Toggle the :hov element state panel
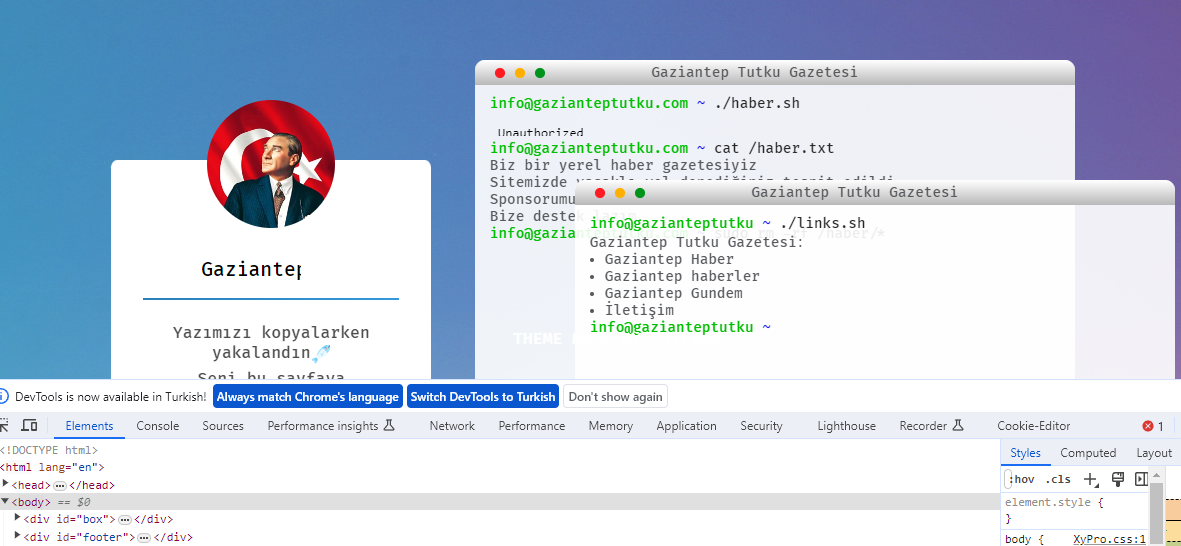This screenshot has width=1181, height=546. tap(1021, 479)
